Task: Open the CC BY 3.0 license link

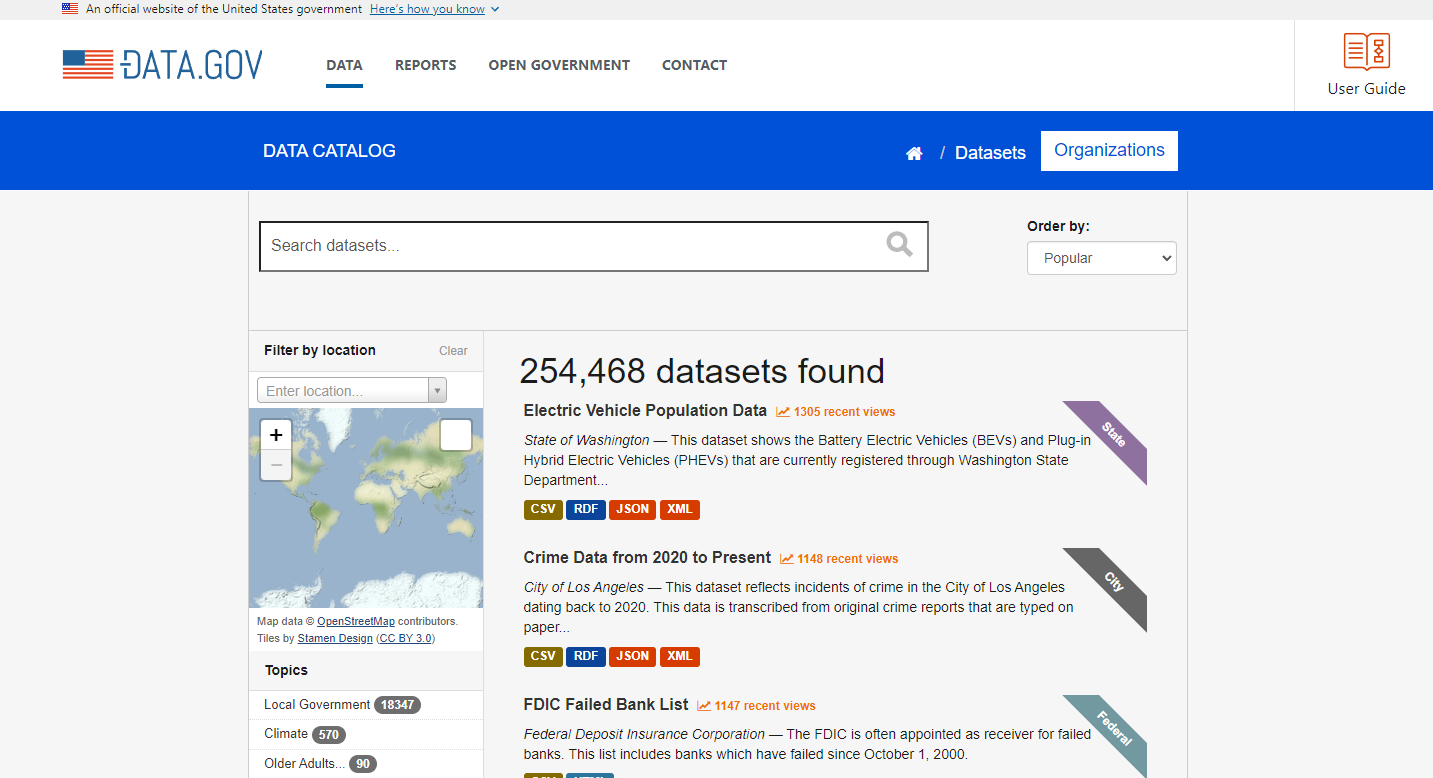Action: pyautogui.click(x=406, y=638)
